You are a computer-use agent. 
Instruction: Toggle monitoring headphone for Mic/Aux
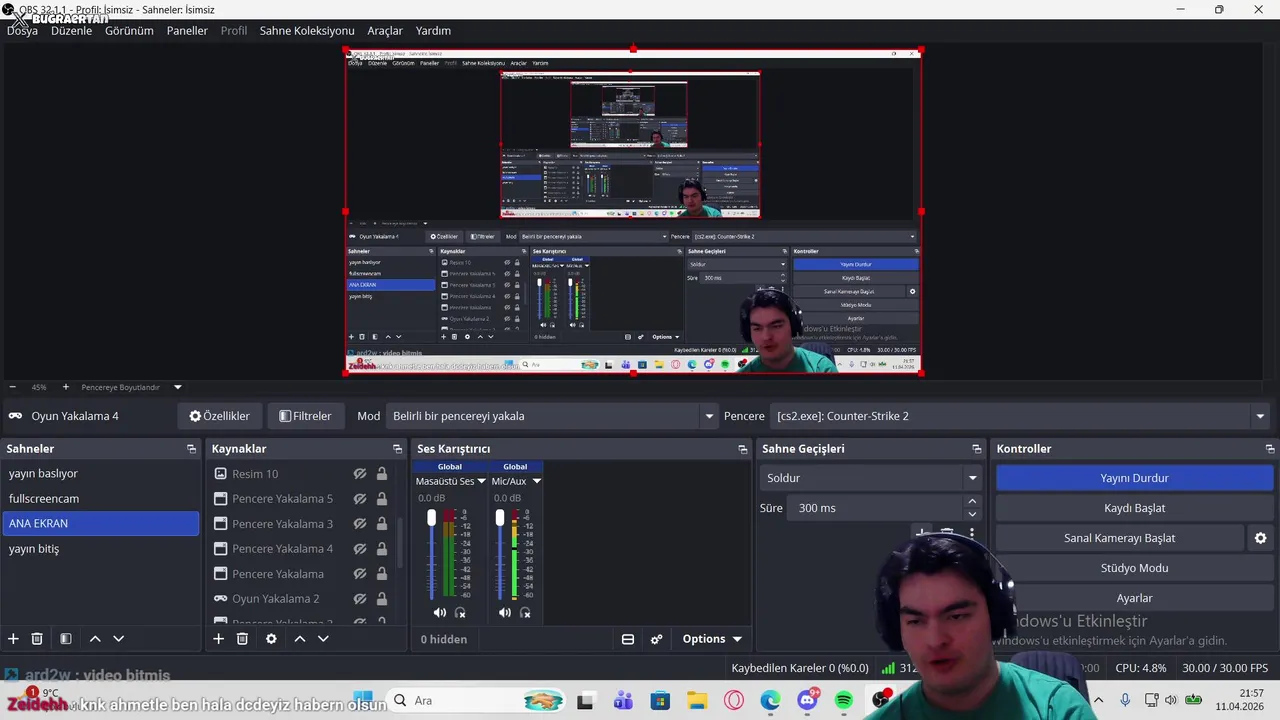click(x=525, y=612)
